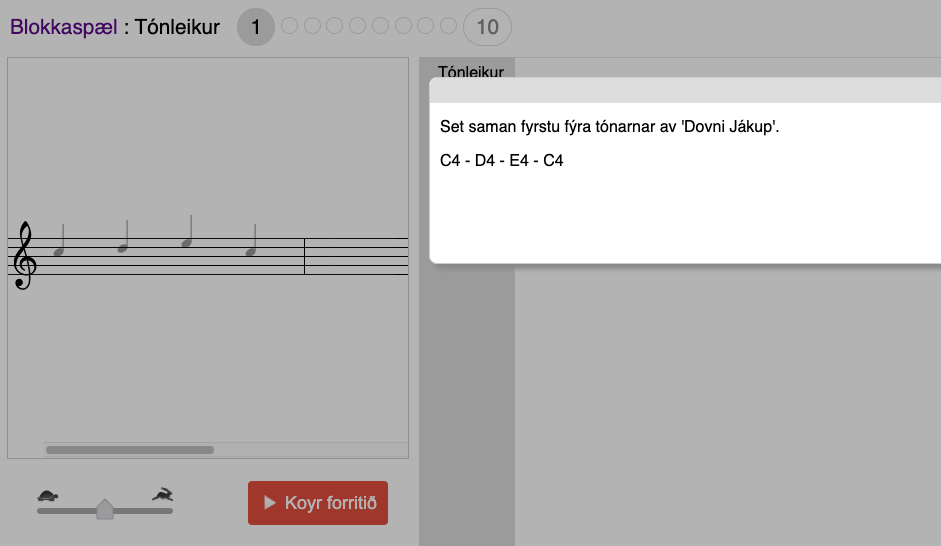Click the turtle slow-speed icon
This screenshot has width=941, height=546.
[48, 495]
